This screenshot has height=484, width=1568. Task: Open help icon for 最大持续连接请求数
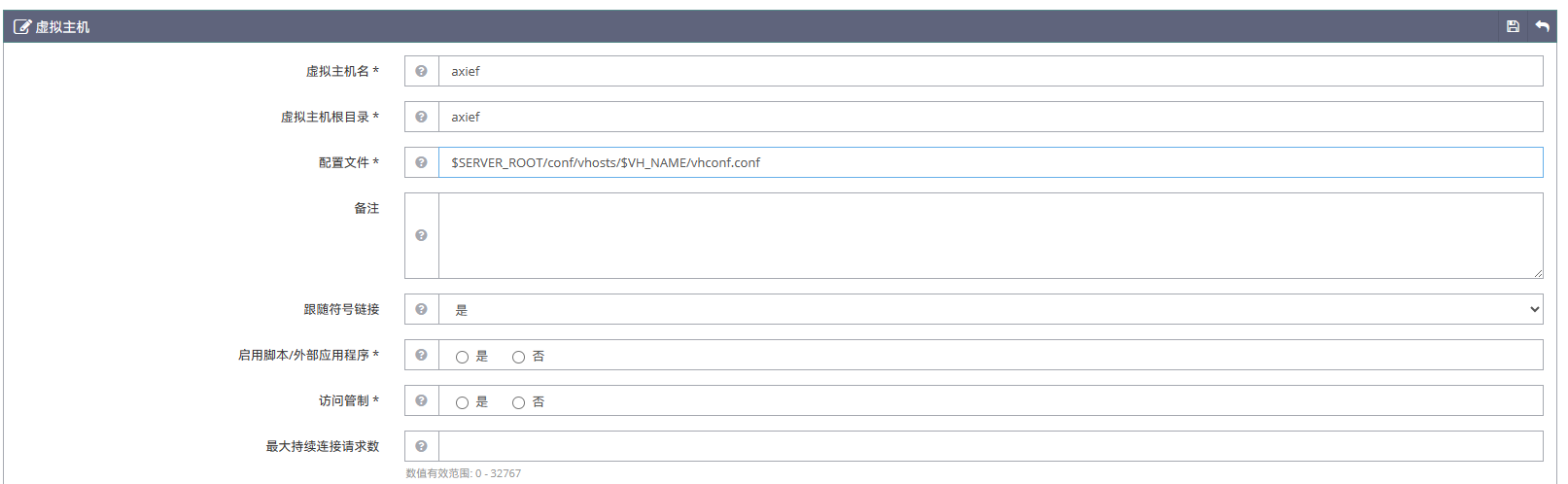click(421, 446)
